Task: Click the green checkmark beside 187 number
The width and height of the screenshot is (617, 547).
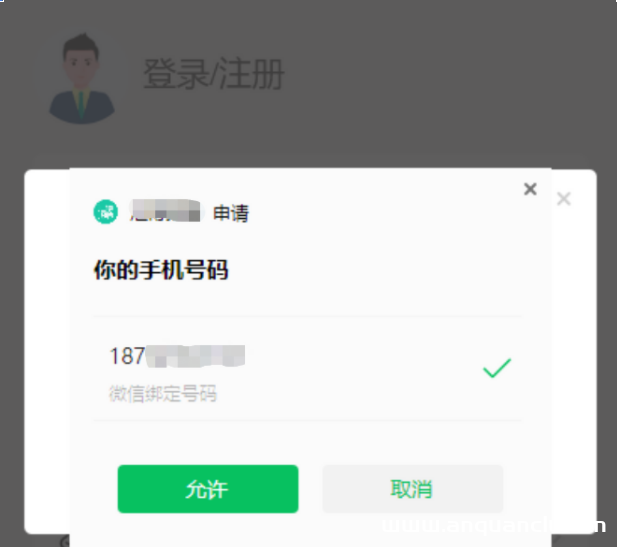Action: (497, 368)
